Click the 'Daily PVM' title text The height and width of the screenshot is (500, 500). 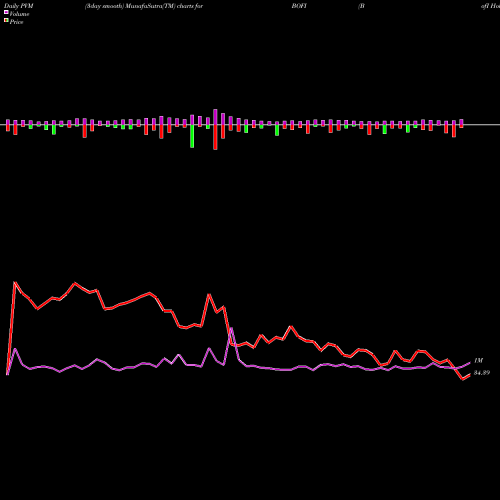pos(19,6)
